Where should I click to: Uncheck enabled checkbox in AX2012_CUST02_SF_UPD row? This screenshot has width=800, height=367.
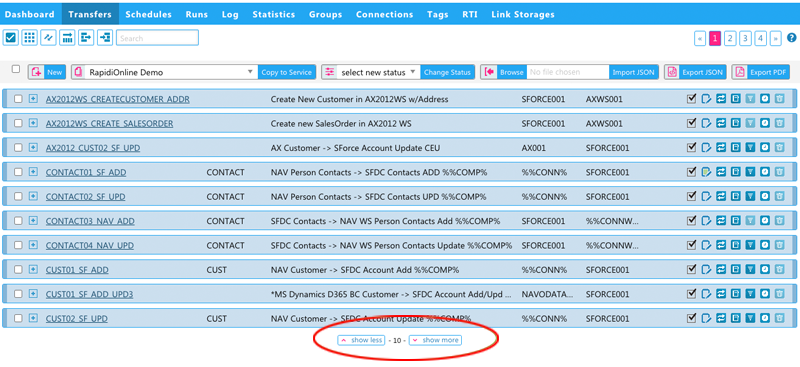click(692, 148)
